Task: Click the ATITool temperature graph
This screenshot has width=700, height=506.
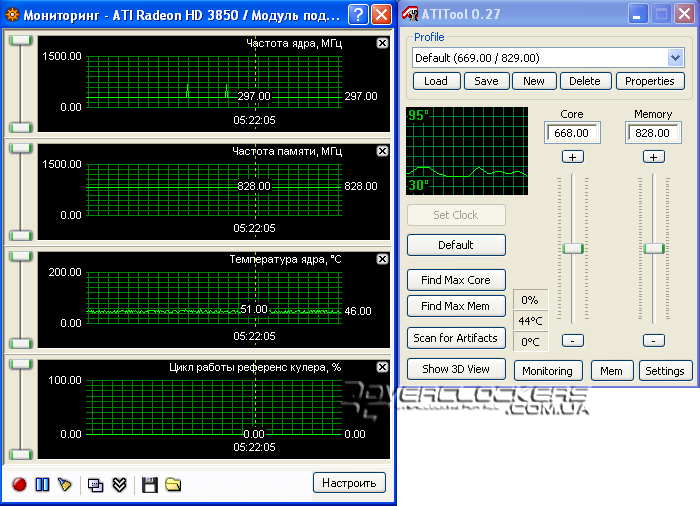Action: point(467,151)
